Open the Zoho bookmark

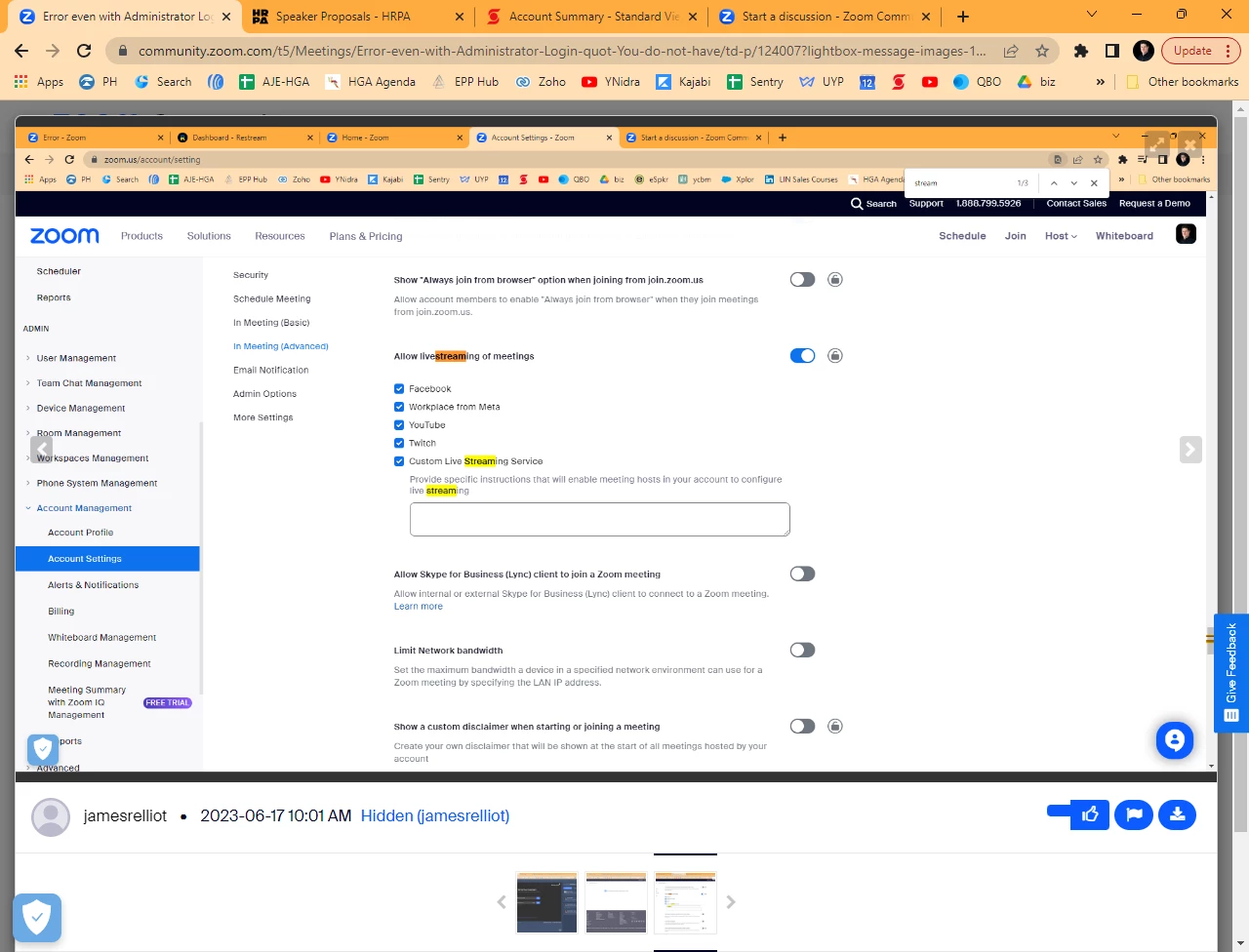pyautogui.click(x=541, y=82)
